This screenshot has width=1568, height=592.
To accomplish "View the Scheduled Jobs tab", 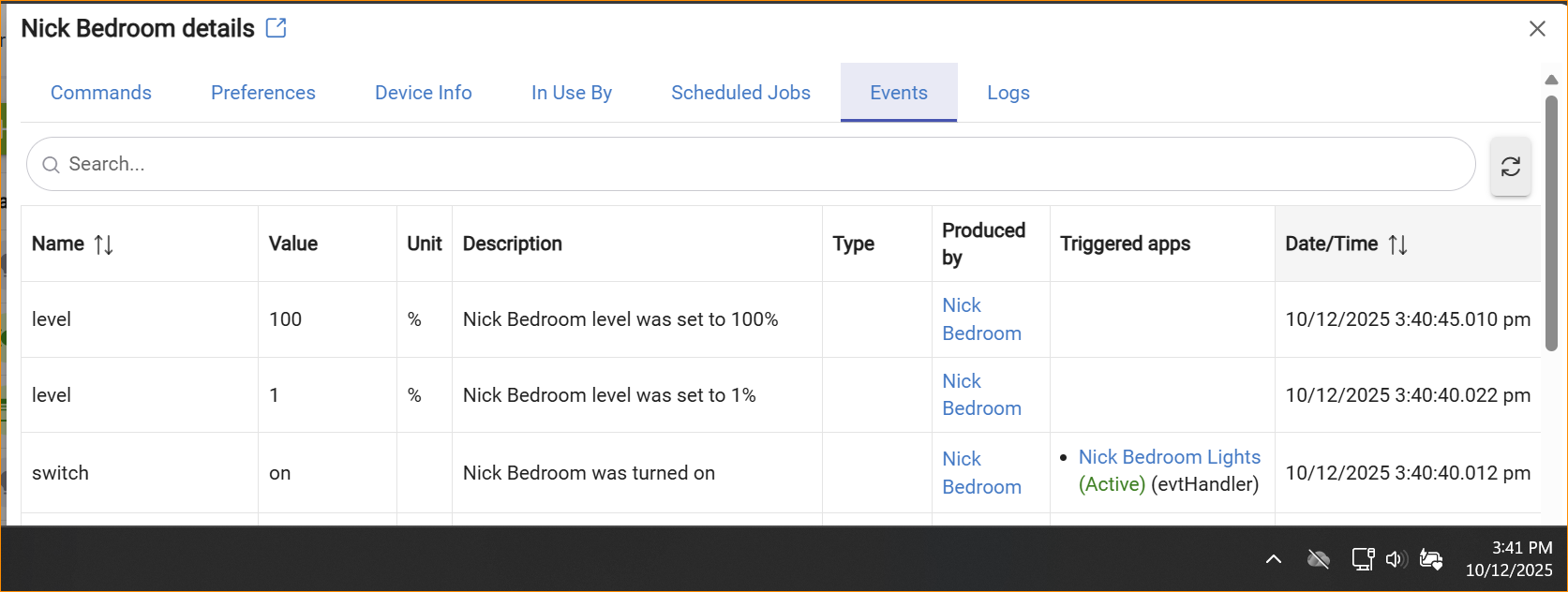I will click(740, 93).
